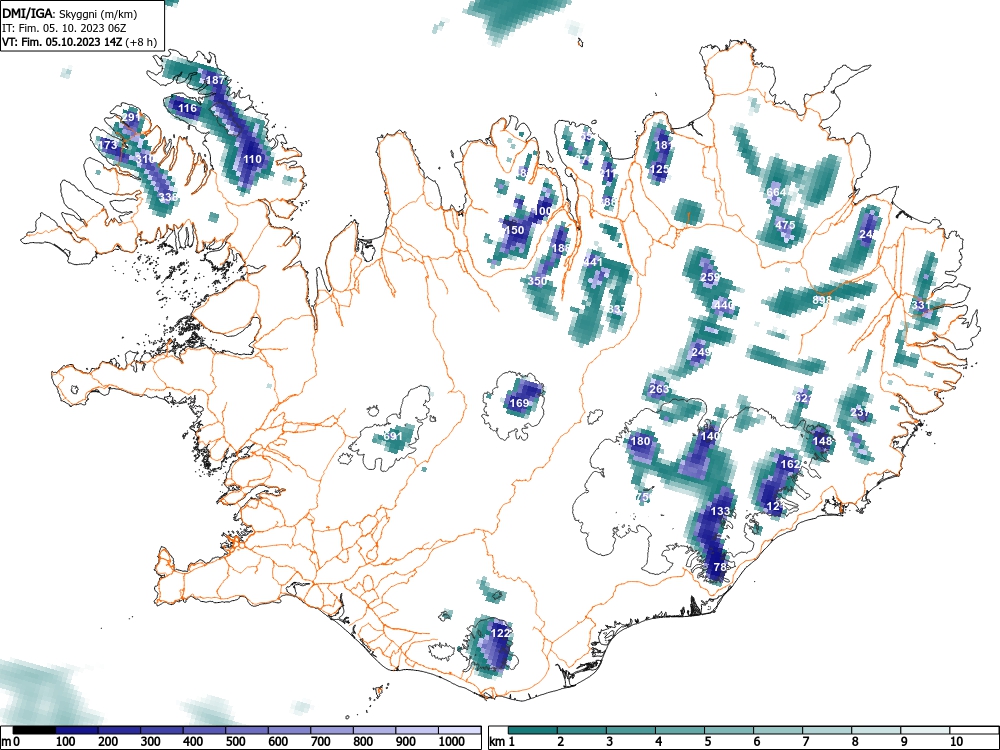Click the visibility value 441
This screenshot has height=750, width=1000.
(x=593, y=262)
